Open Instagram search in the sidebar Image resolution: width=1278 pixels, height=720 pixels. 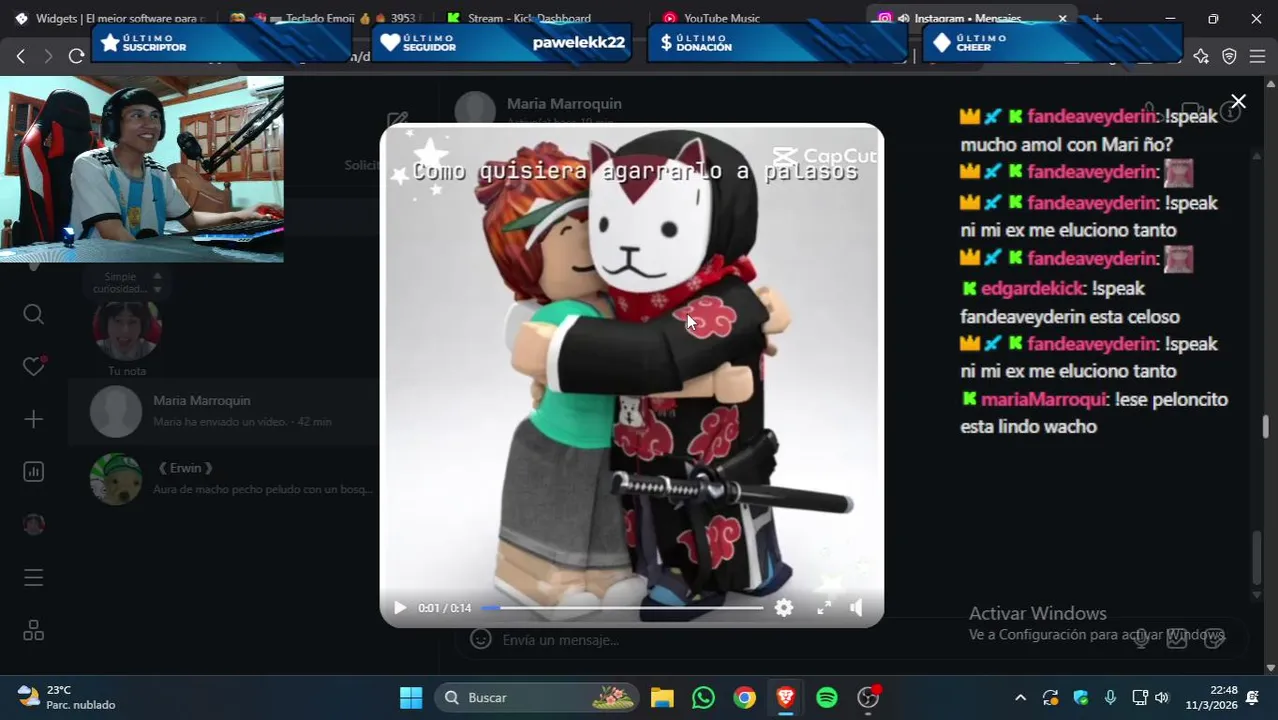click(33, 315)
